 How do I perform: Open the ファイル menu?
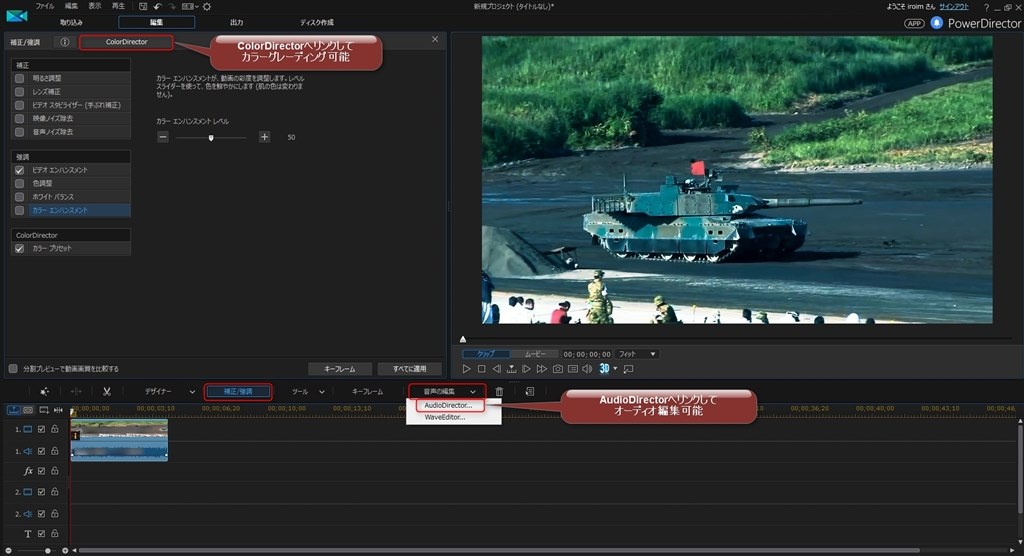click(x=45, y=6)
